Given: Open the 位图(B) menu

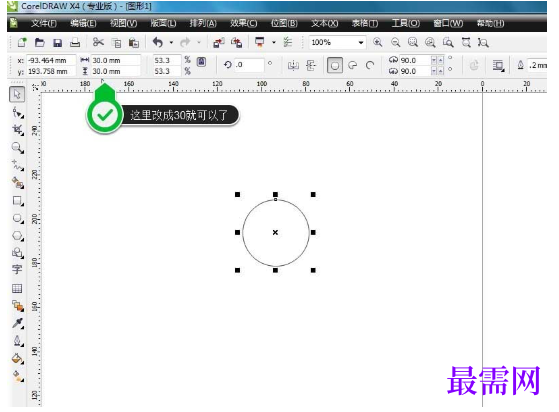Looking at the screenshot, I should tap(284, 24).
